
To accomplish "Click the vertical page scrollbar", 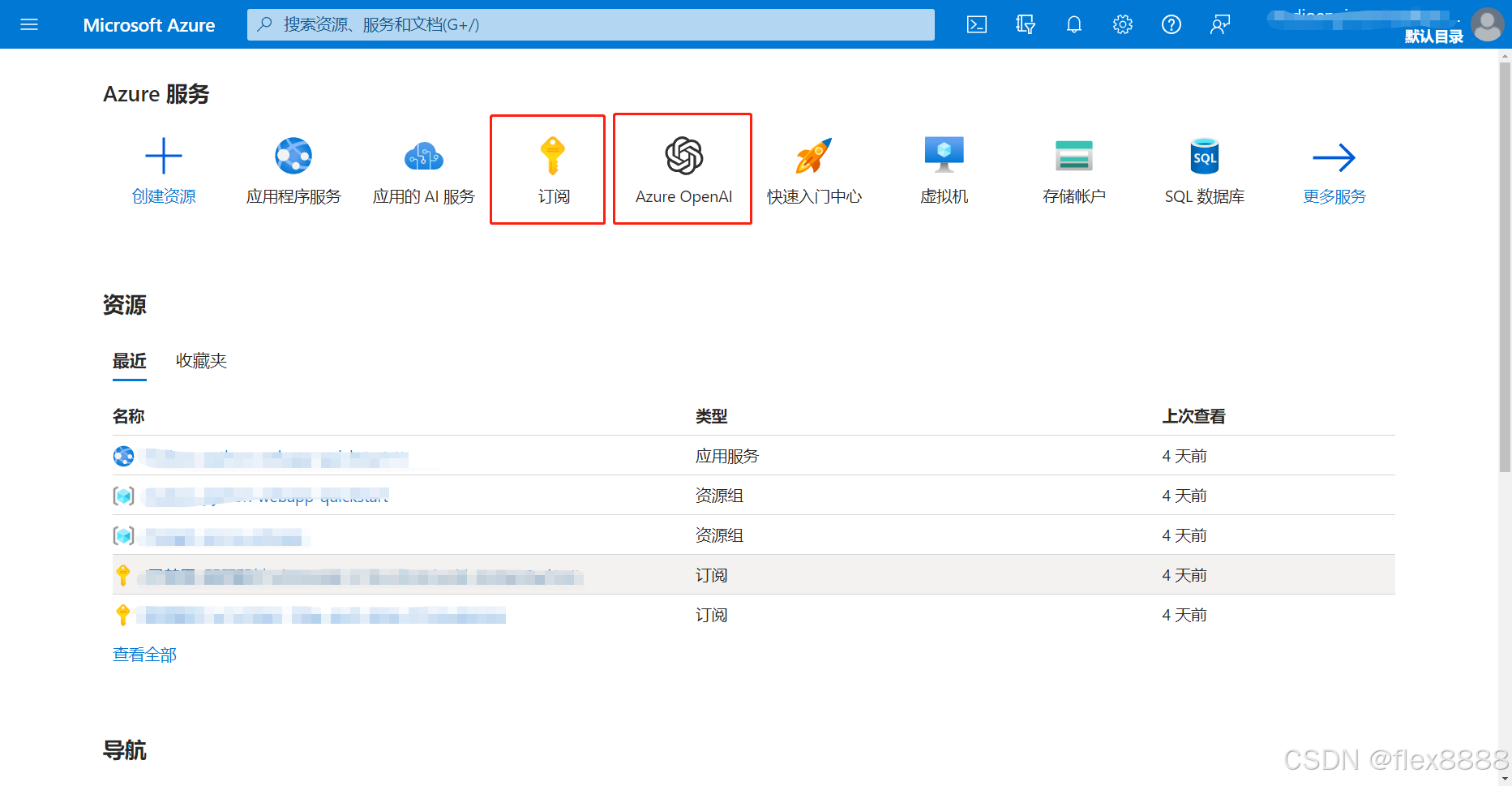I will coord(1505,268).
